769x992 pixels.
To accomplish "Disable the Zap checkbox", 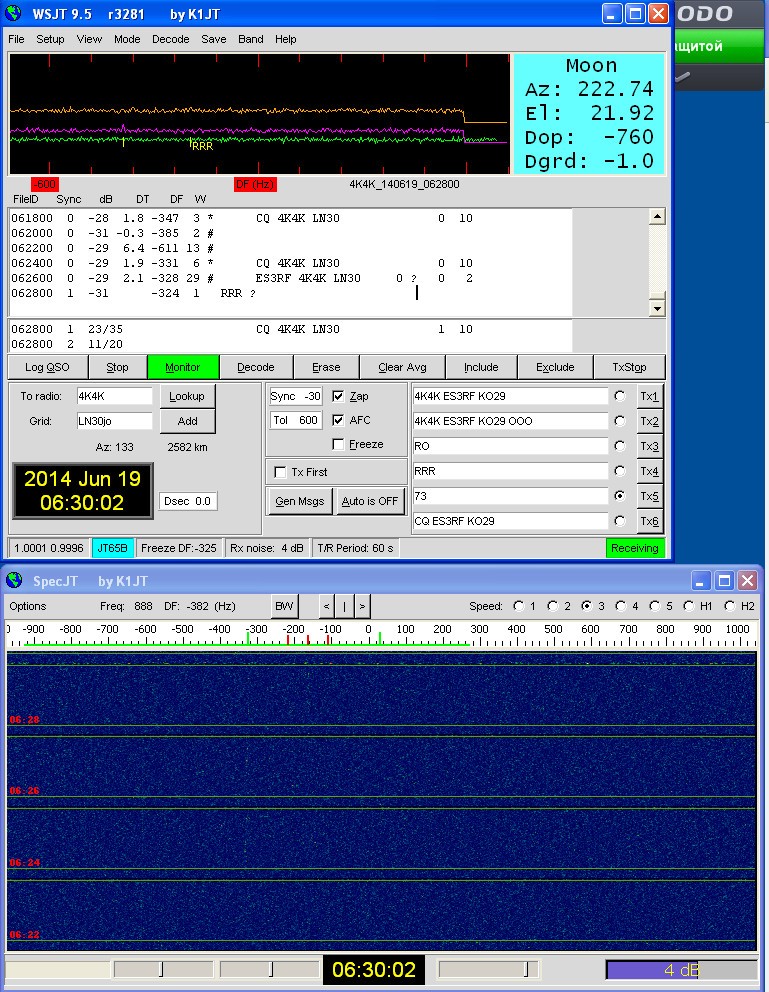I will coord(338,396).
